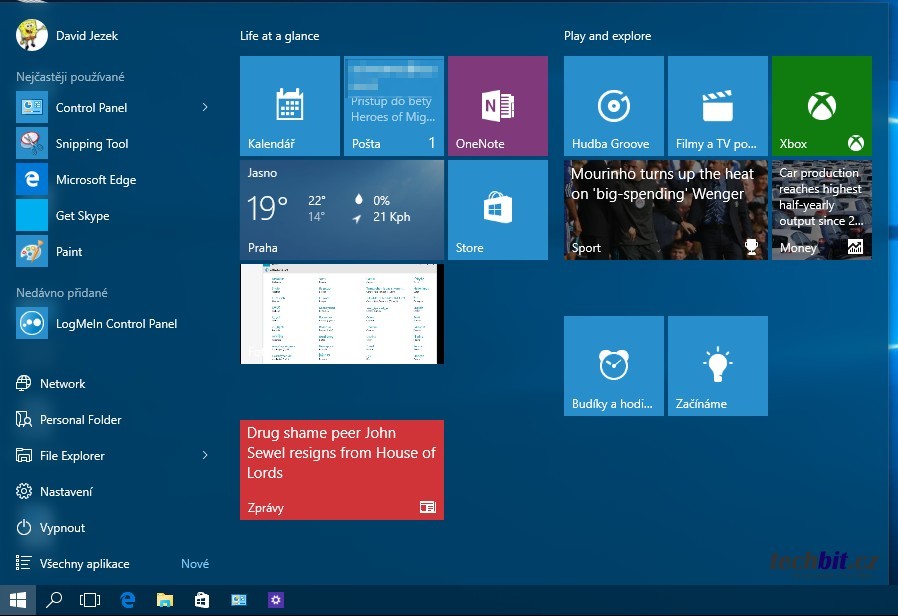
Task: Launch the OneNote tile
Action: 498,106
